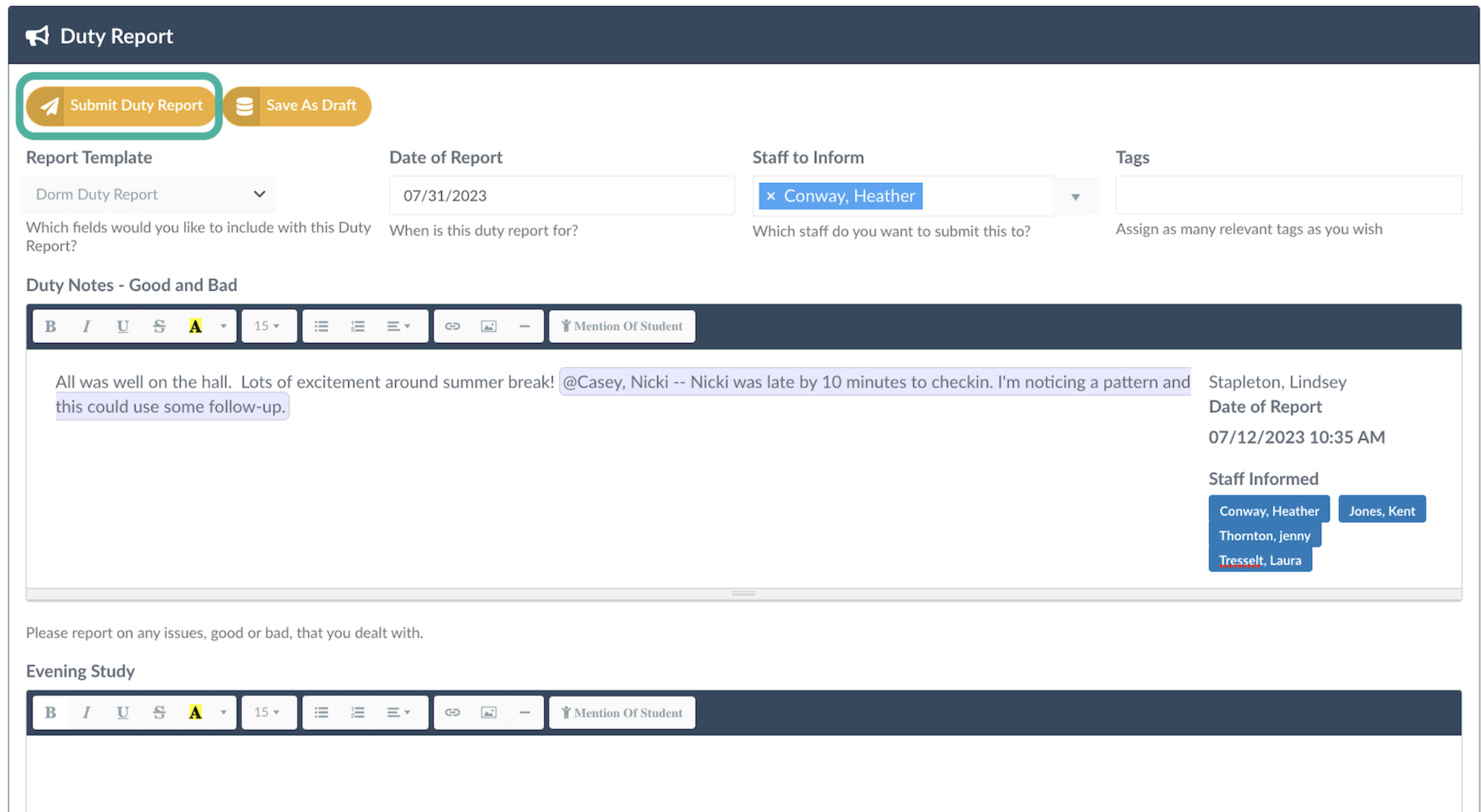Open font size dropdown in Duty Notes
The width and height of the screenshot is (1481, 812).
(x=267, y=326)
